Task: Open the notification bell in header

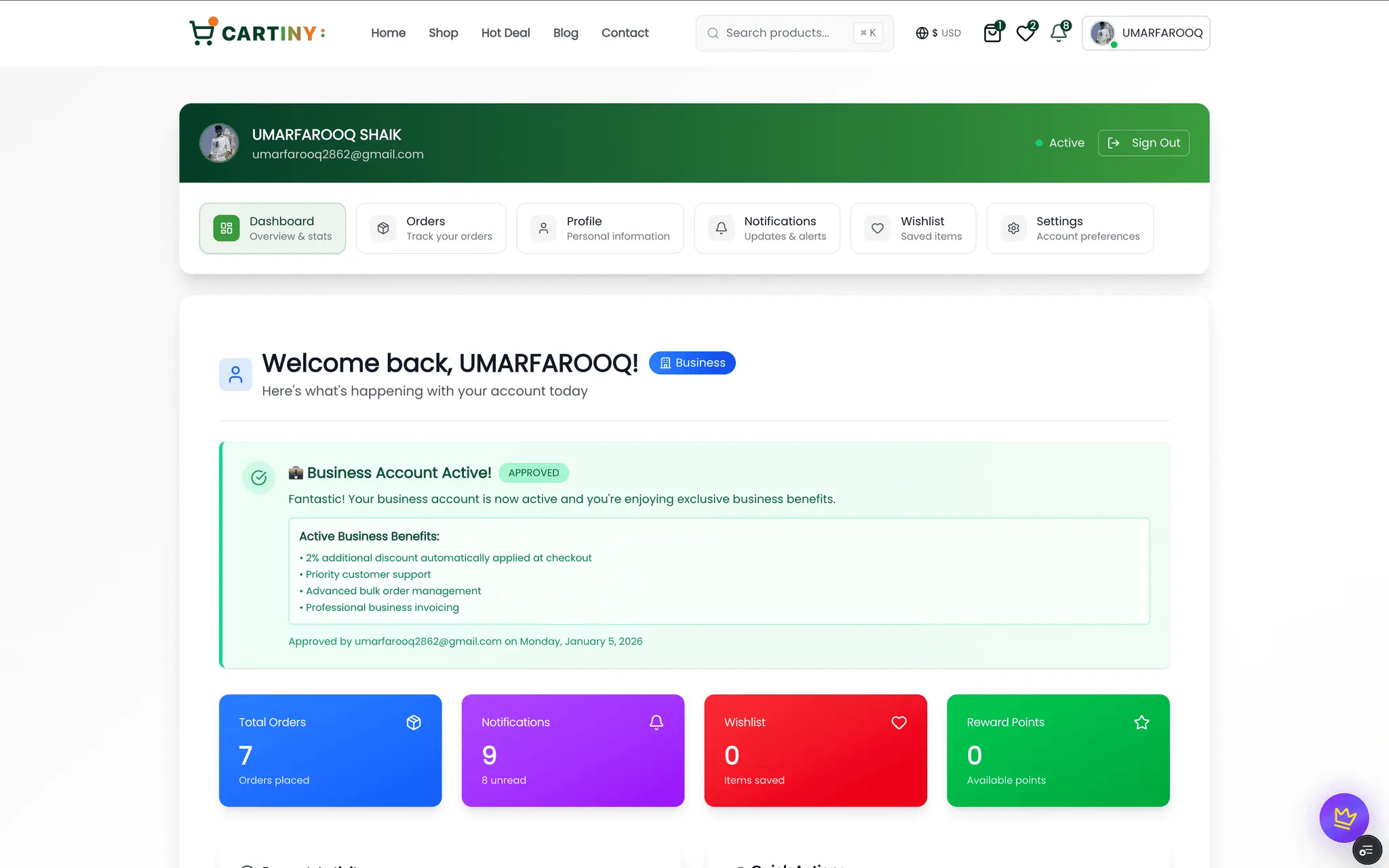Action: click(x=1059, y=33)
